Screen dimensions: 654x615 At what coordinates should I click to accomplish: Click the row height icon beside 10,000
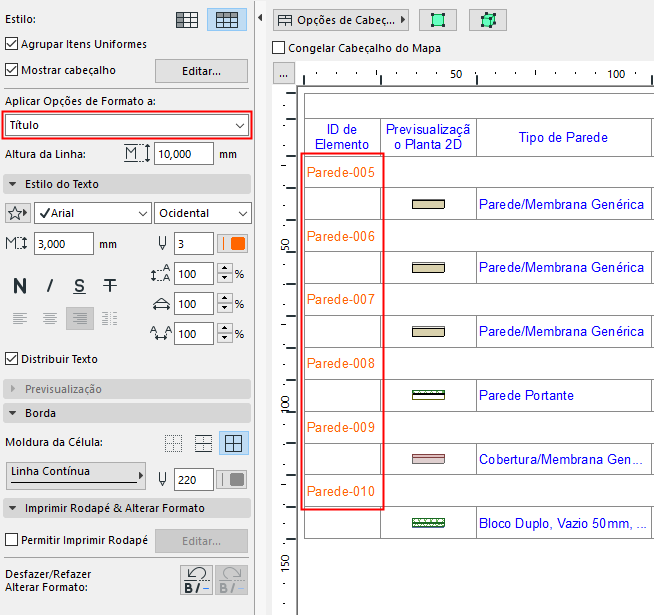137,154
